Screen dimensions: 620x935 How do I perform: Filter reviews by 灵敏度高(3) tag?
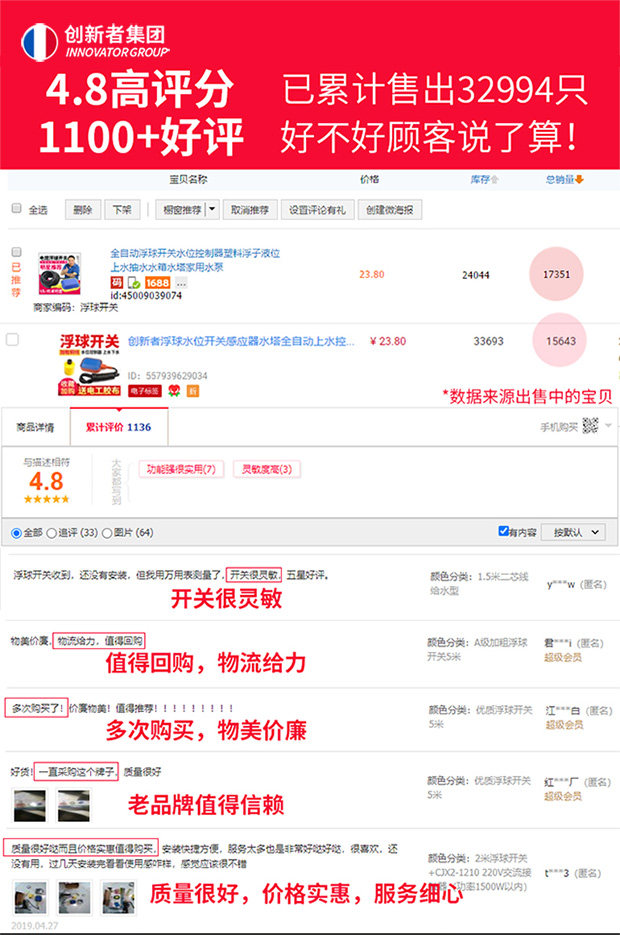(x=266, y=469)
